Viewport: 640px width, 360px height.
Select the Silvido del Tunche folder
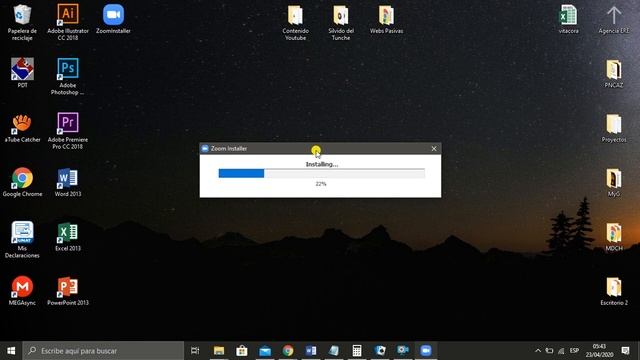[341, 22]
